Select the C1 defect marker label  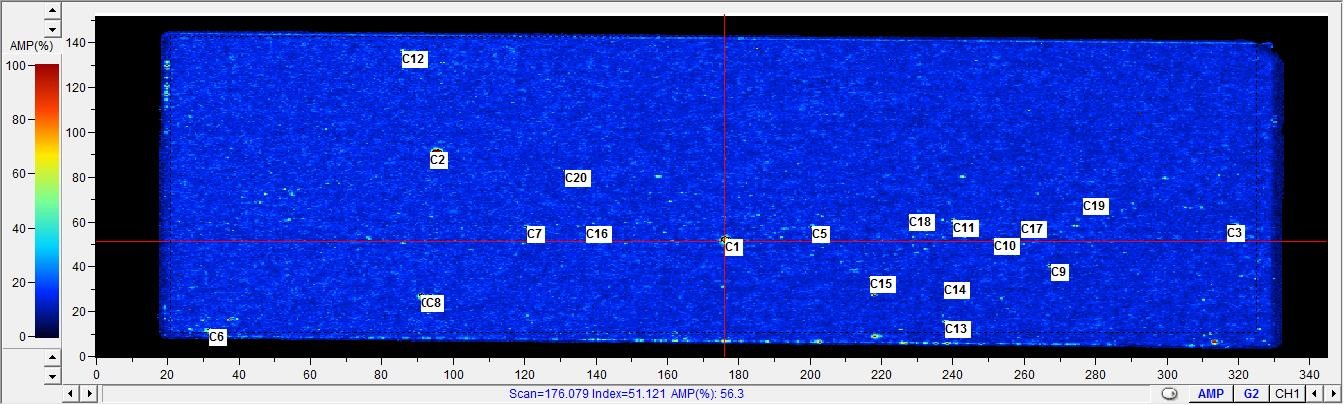[x=733, y=247]
